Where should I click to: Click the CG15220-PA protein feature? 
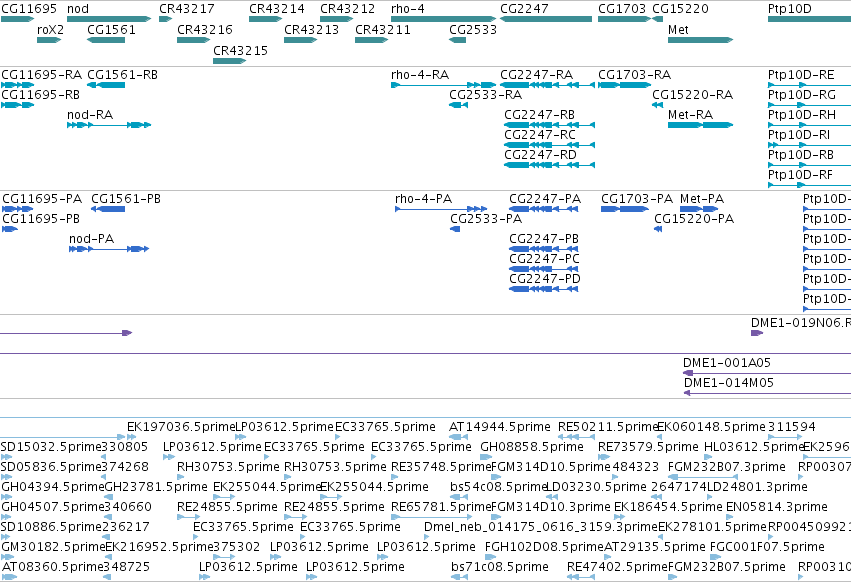pyautogui.click(x=658, y=229)
